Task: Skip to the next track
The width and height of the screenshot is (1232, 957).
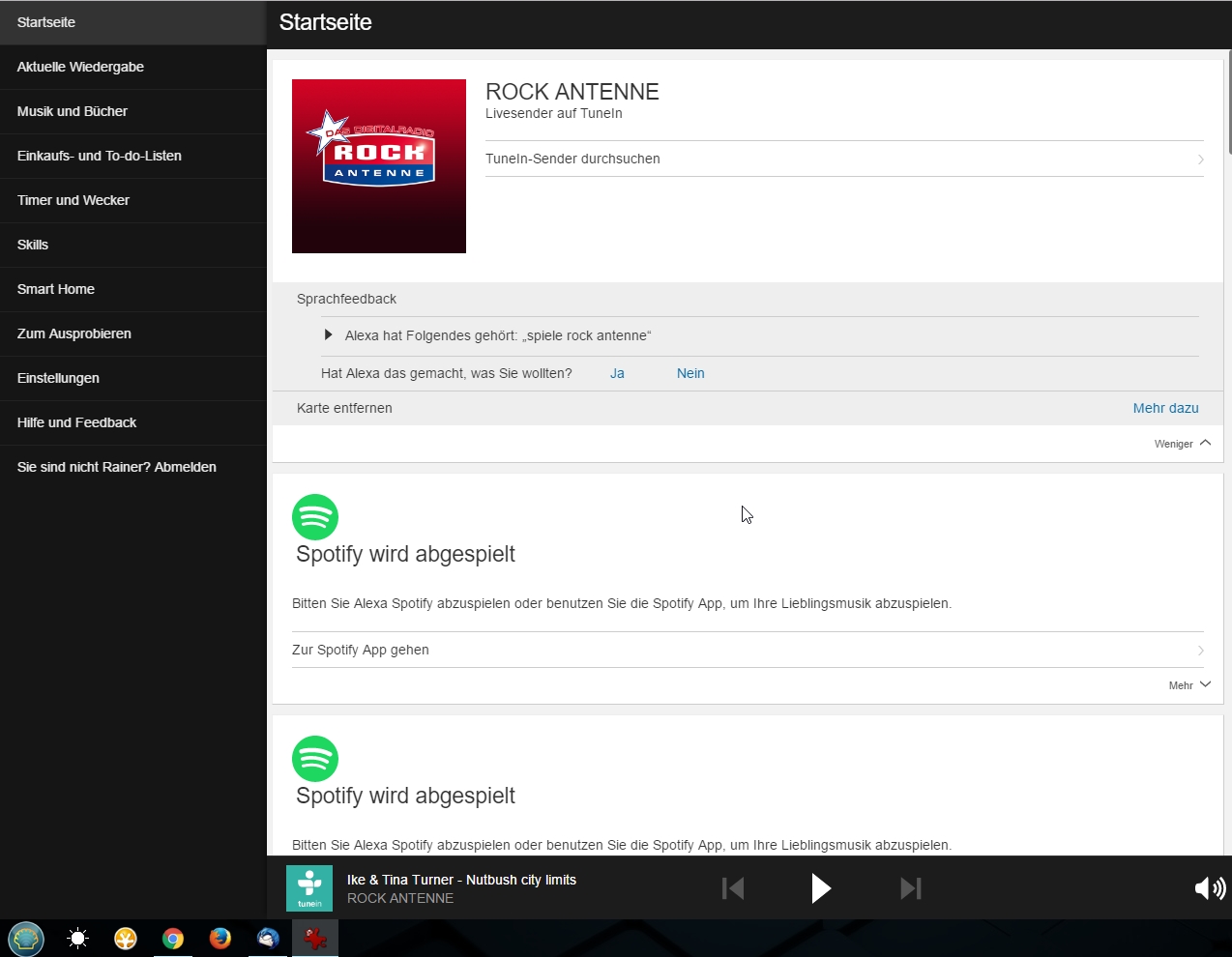Action: tap(910, 888)
